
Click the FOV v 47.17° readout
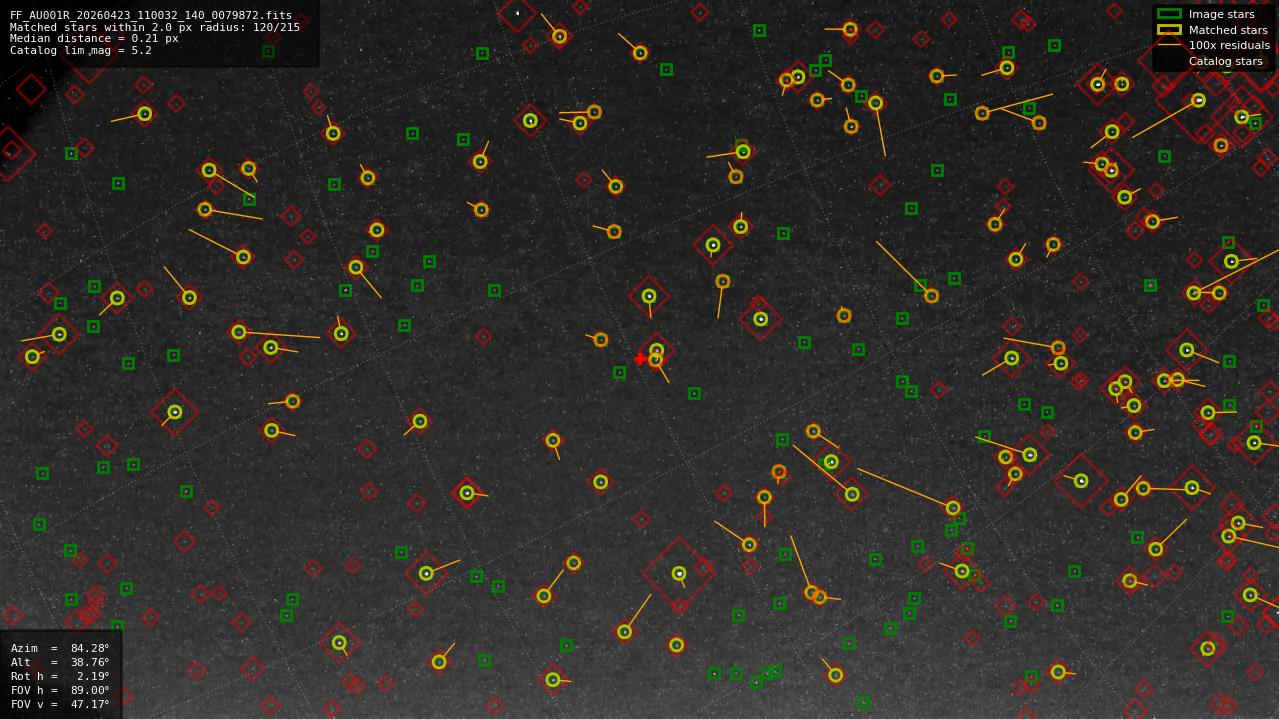(60, 704)
